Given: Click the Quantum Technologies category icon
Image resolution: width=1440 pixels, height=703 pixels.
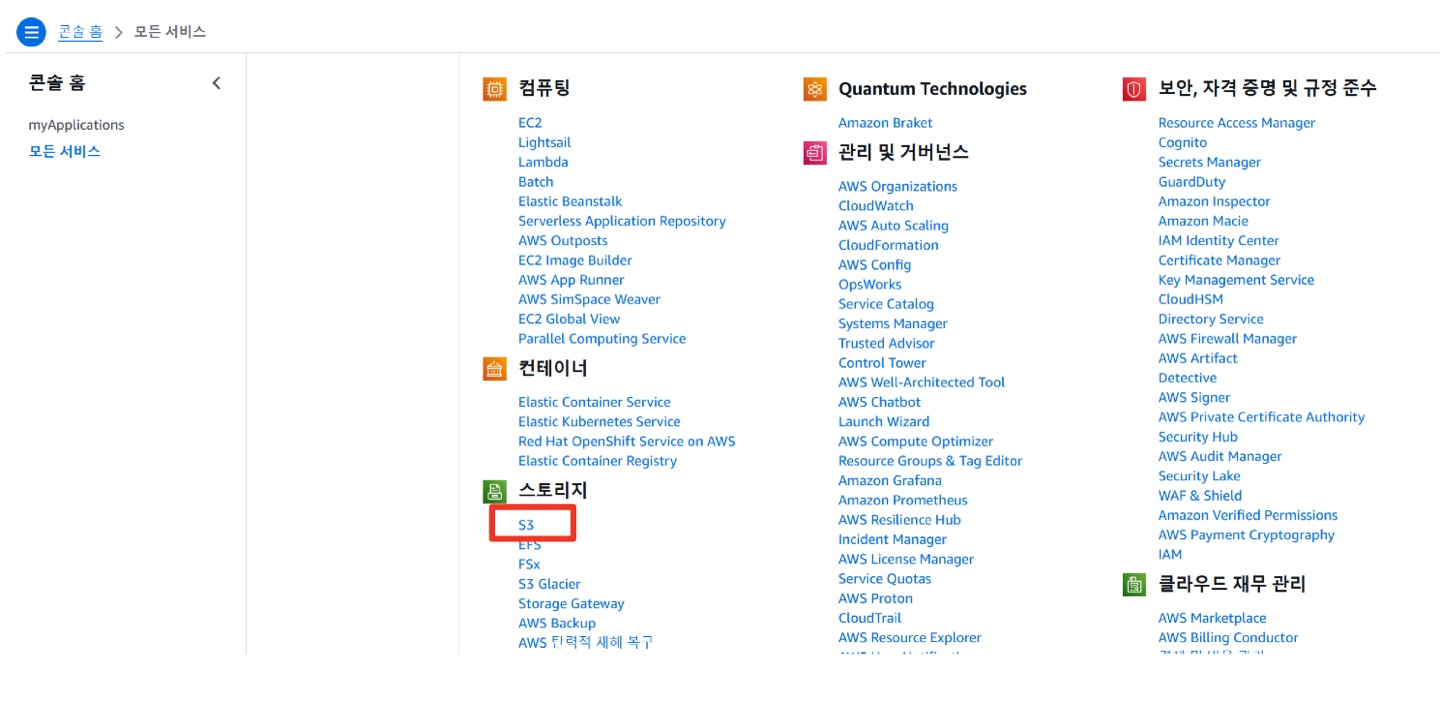Looking at the screenshot, I should click(x=815, y=89).
